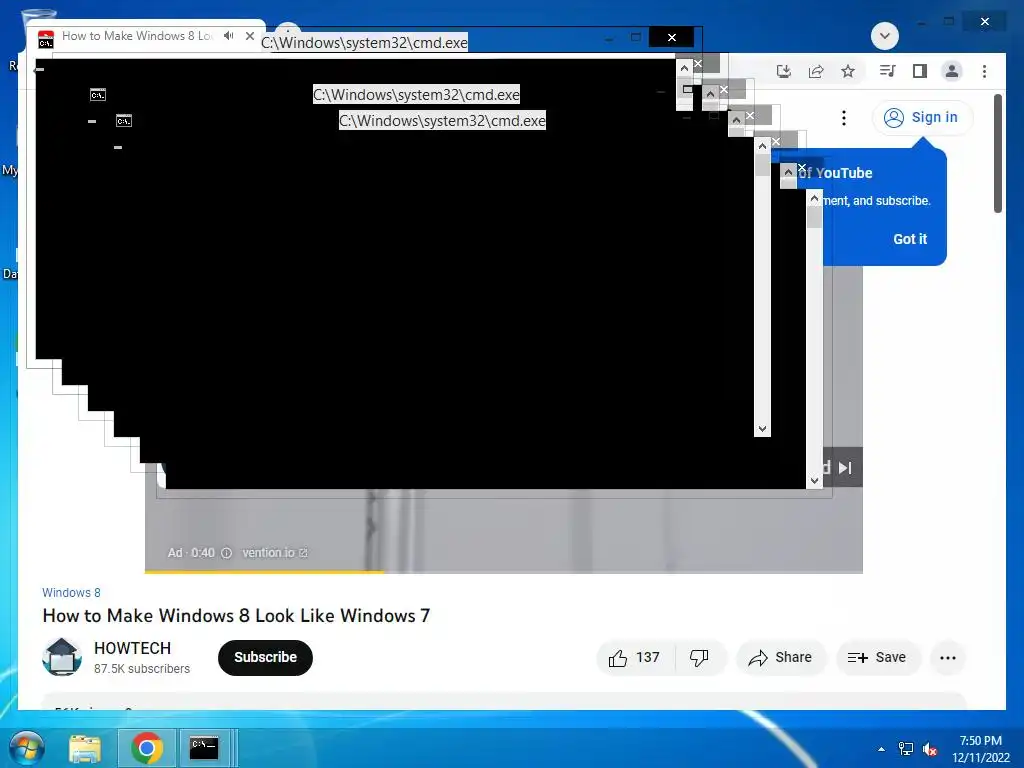Click Sign in button on YouTube
The image size is (1024, 768).
(922, 118)
